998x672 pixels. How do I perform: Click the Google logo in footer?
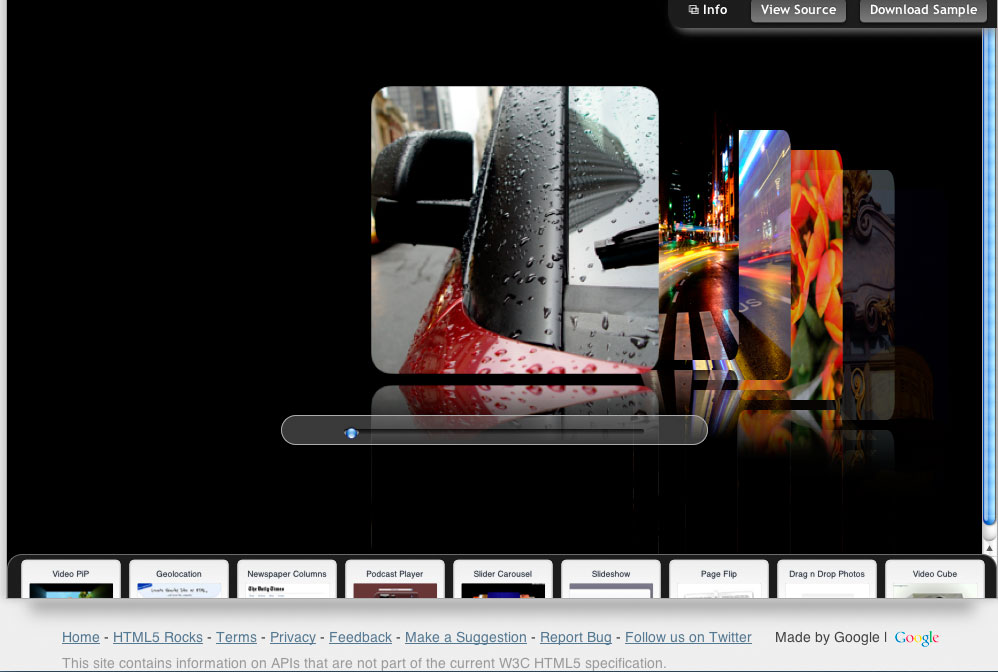click(916, 638)
